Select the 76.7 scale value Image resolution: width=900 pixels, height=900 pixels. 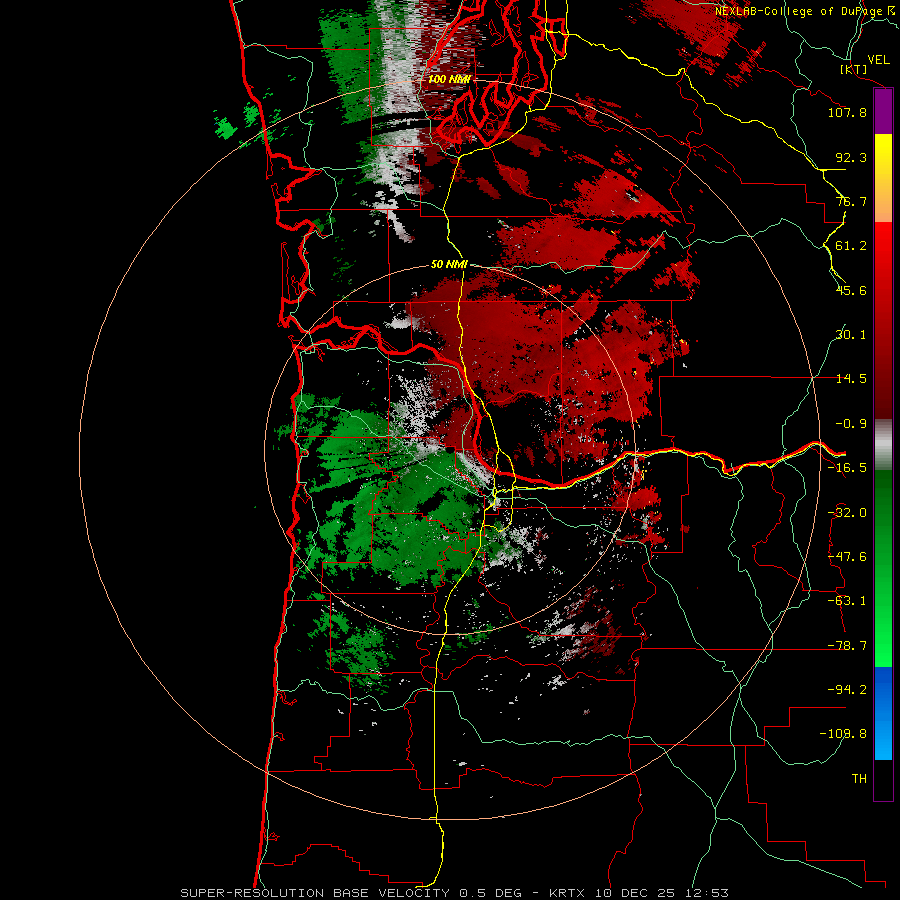pos(851,201)
